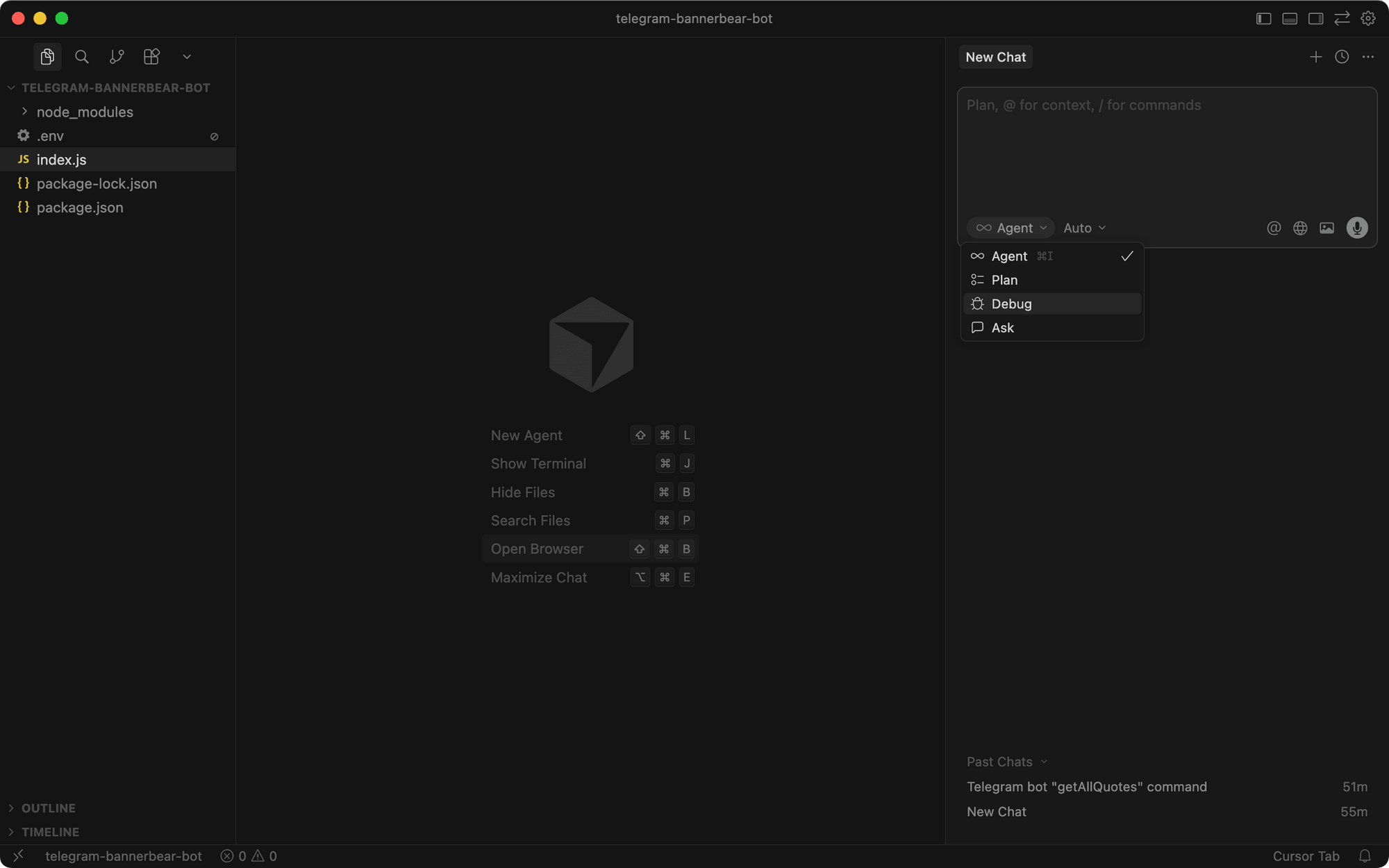1389x868 pixels.
Task: Click the image attachment icon in chat
Action: 1326,228
